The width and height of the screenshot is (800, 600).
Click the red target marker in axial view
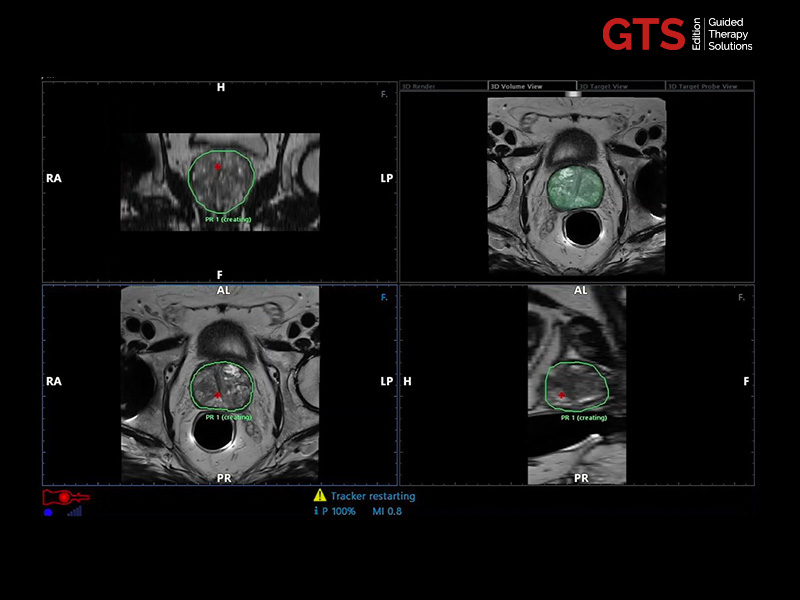pyautogui.click(x=218, y=395)
